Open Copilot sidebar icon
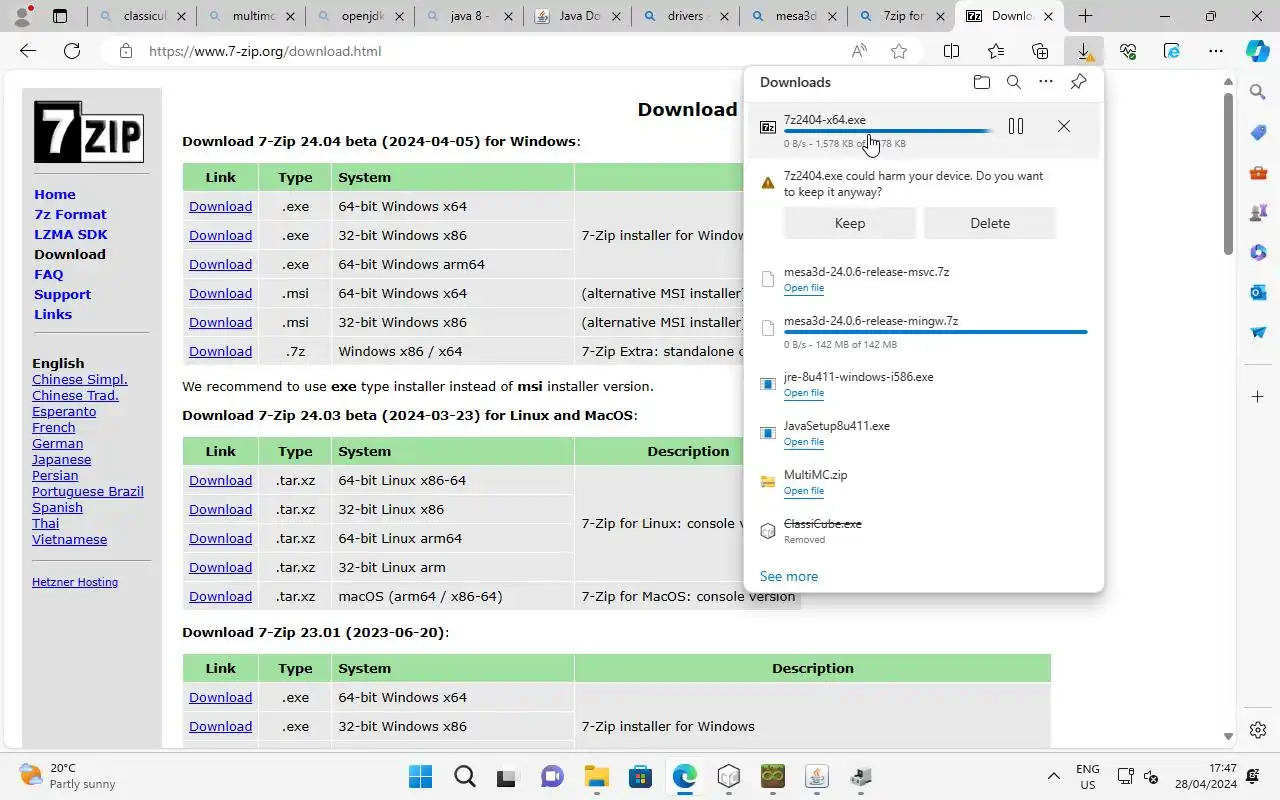The width and height of the screenshot is (1280, 800). tap(1258, 51)
